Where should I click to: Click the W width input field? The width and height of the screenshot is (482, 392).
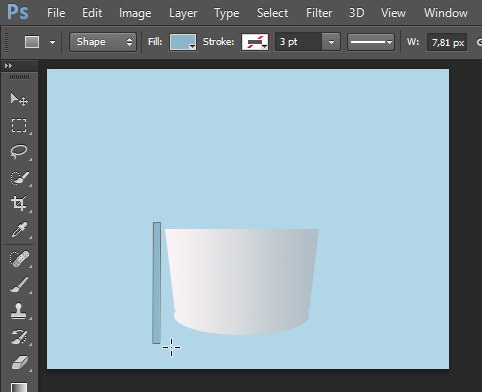pyautogui.click(x=447, y=42)
